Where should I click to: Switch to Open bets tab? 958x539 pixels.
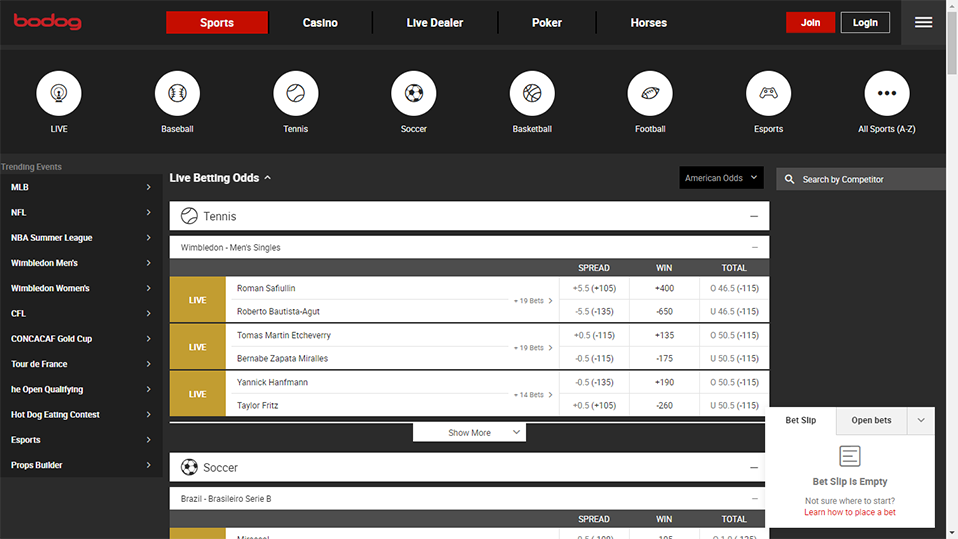coord(871,421)
